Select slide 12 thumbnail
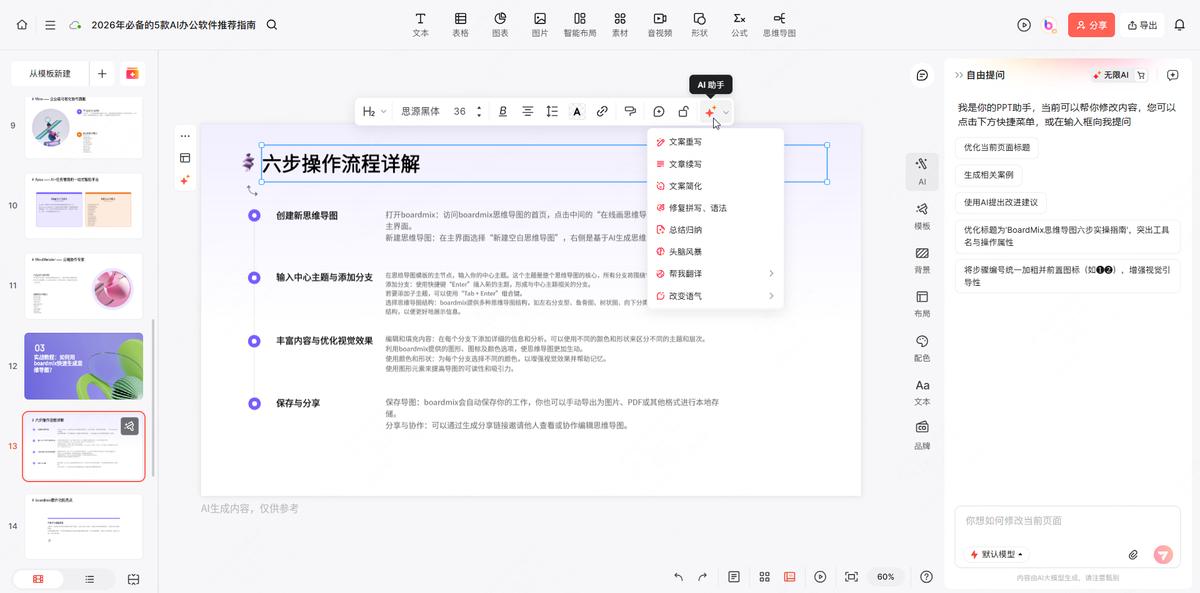 [83, 366]
